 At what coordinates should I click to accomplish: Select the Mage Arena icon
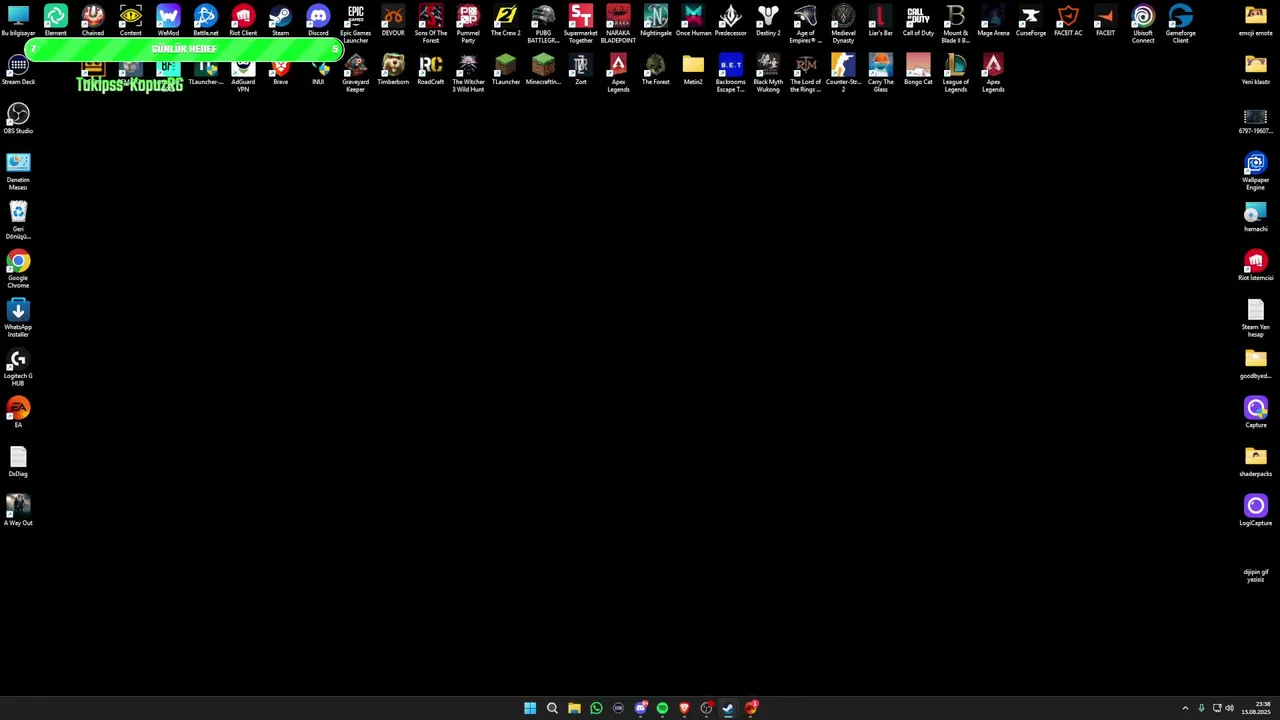993,21
